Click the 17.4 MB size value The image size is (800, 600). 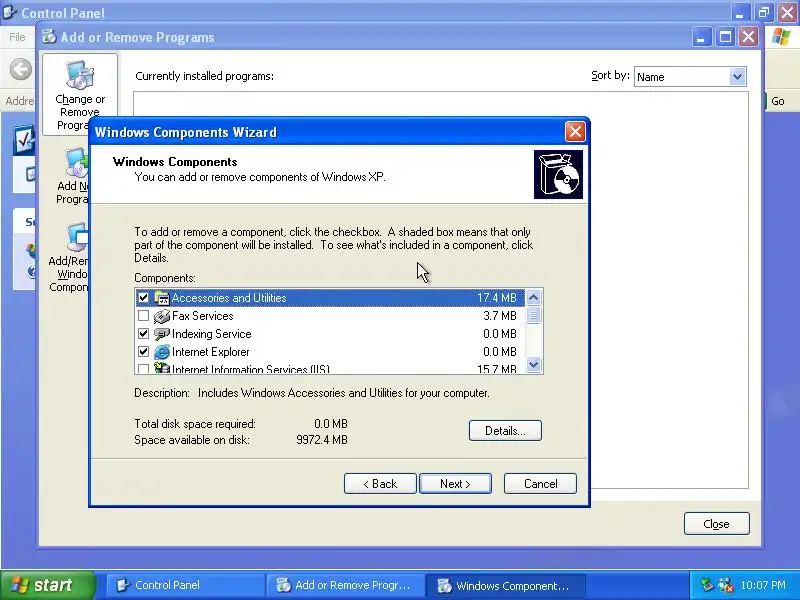coord(497,297)
